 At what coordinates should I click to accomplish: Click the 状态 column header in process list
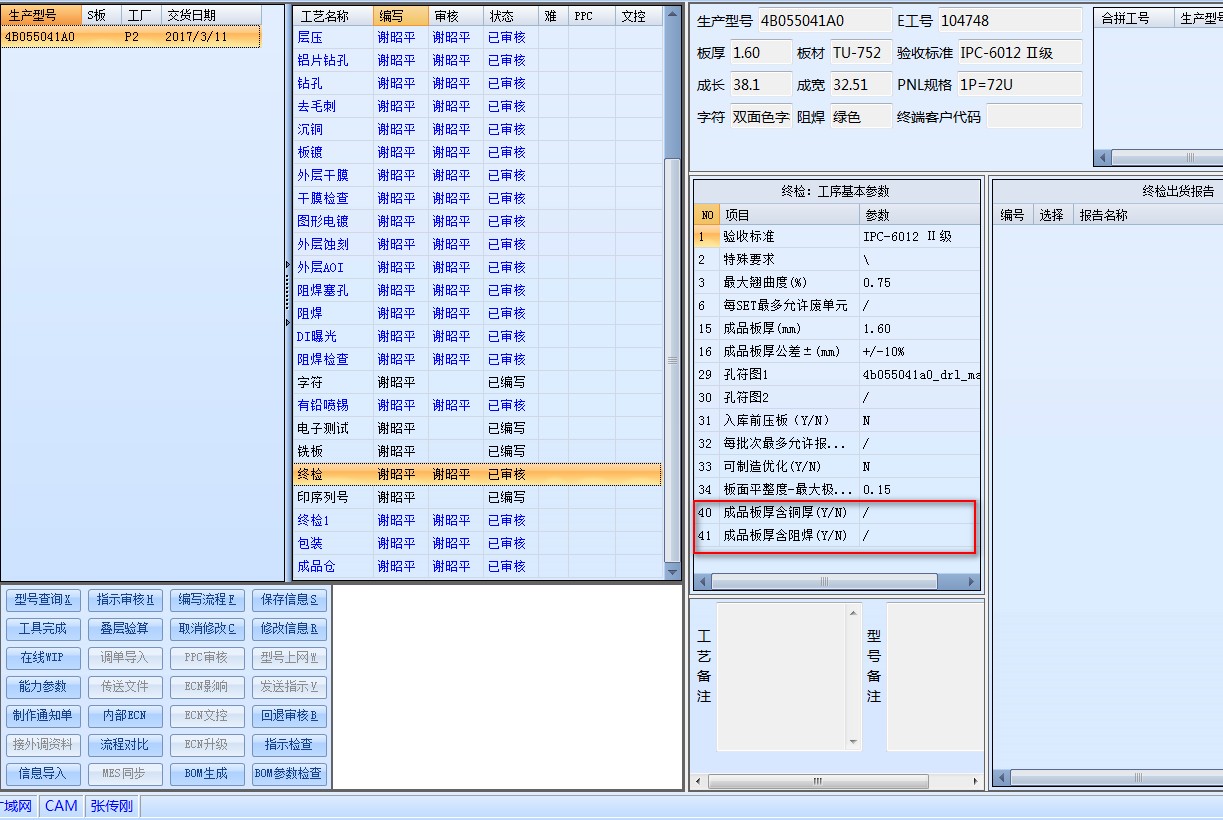click(x=511, y=16)
